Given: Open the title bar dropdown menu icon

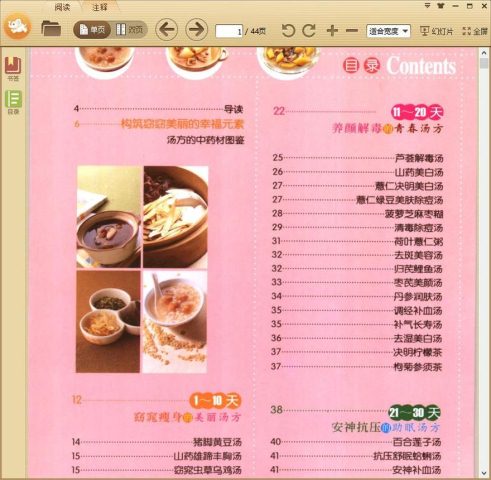Looking at the screenshot, I should (x=427, y=6).
